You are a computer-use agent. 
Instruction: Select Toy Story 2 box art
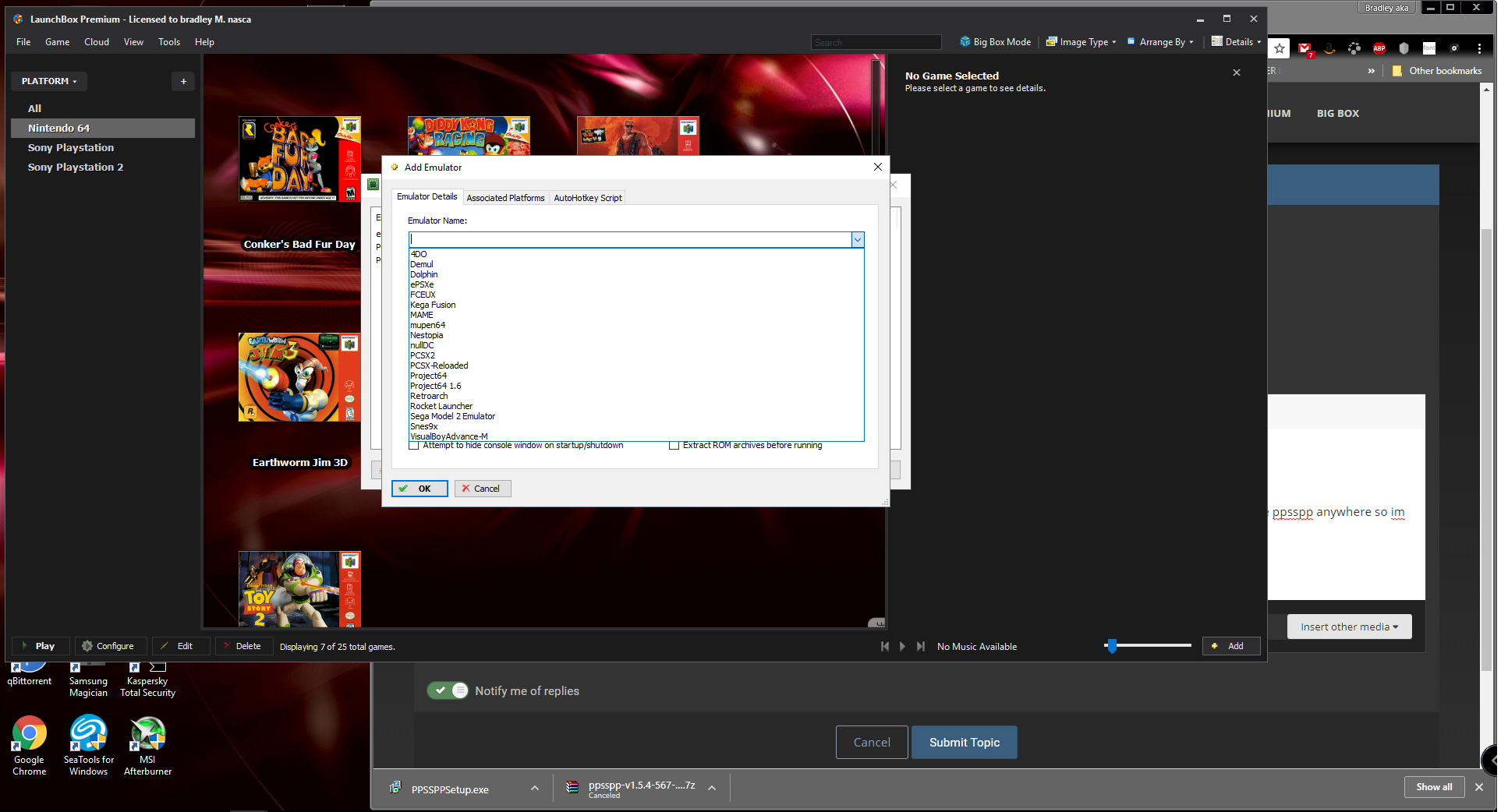(x=299, y=589)
